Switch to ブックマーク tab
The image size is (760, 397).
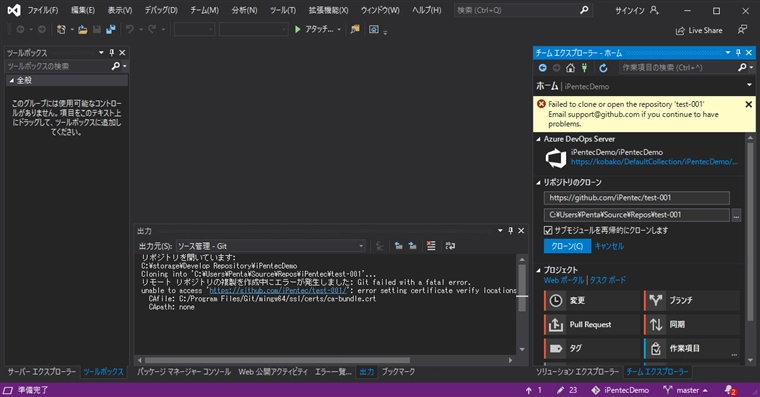(x=398, y=372)
